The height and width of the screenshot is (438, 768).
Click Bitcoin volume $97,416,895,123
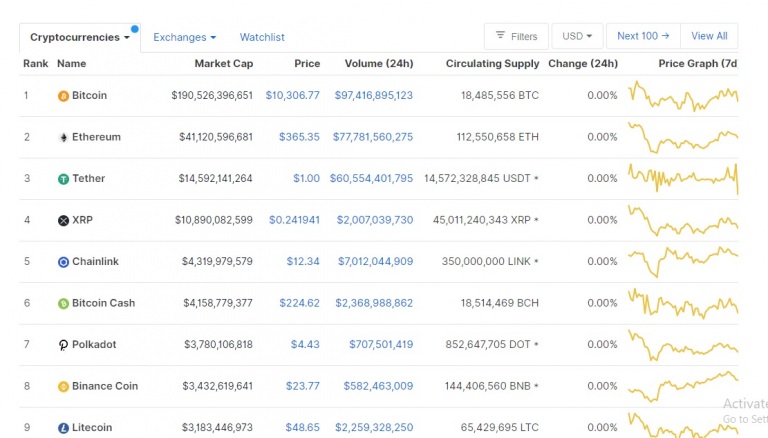(374, 96)
